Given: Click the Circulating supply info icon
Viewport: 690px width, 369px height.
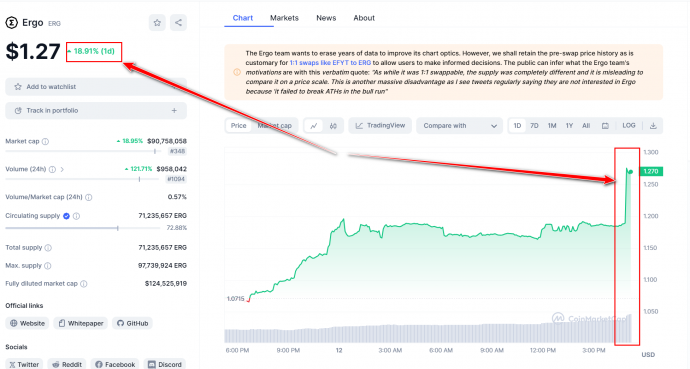Looking at the screenshot, I should [x=76, y=216].
